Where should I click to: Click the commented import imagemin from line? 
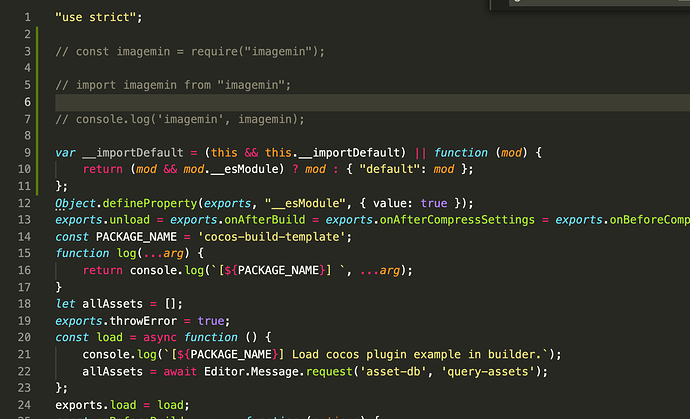173,85
